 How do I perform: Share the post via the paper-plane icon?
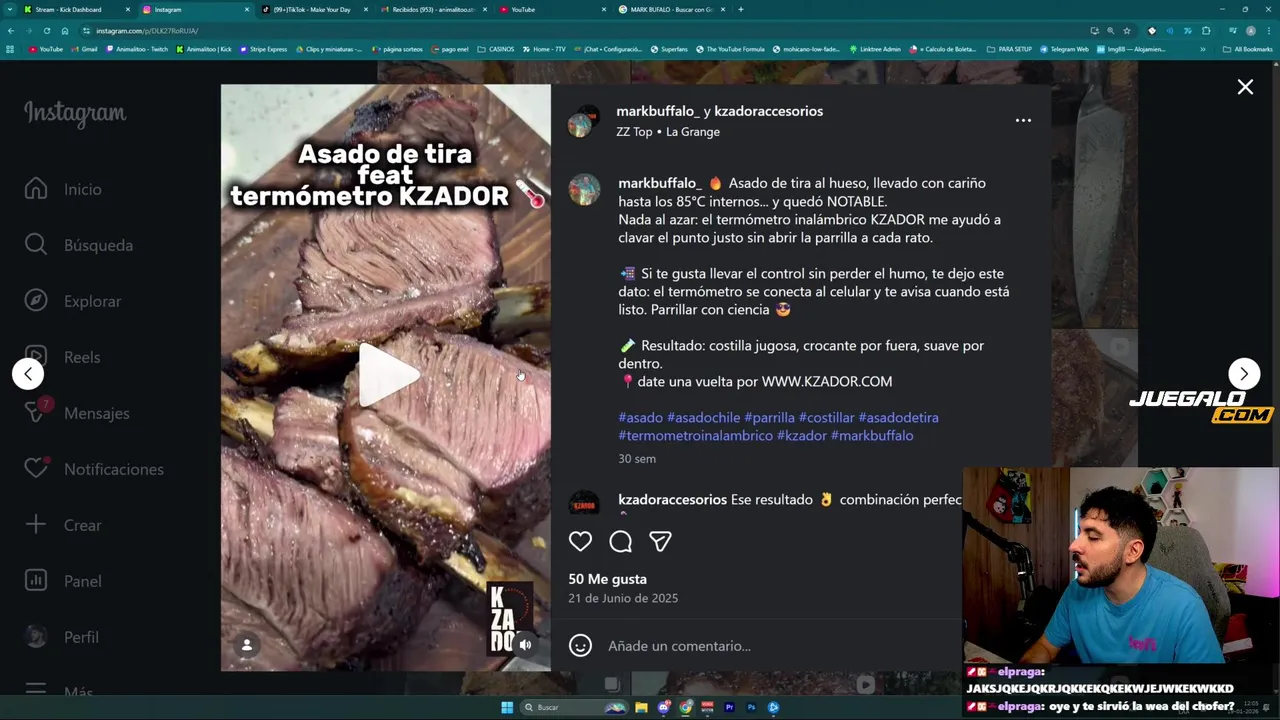[660, 541]
